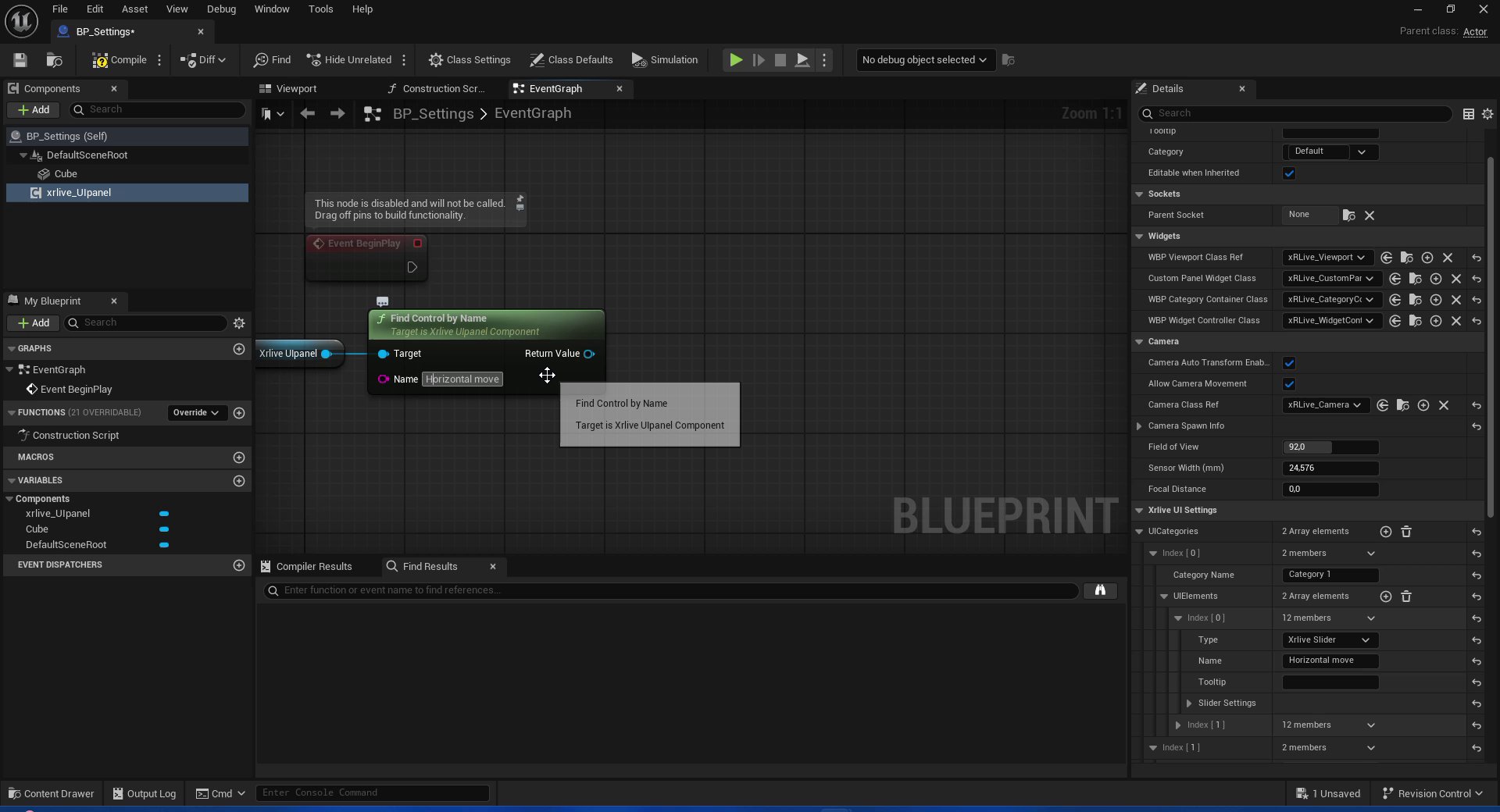Open My Blueprint settings gear

click(239, 323)
